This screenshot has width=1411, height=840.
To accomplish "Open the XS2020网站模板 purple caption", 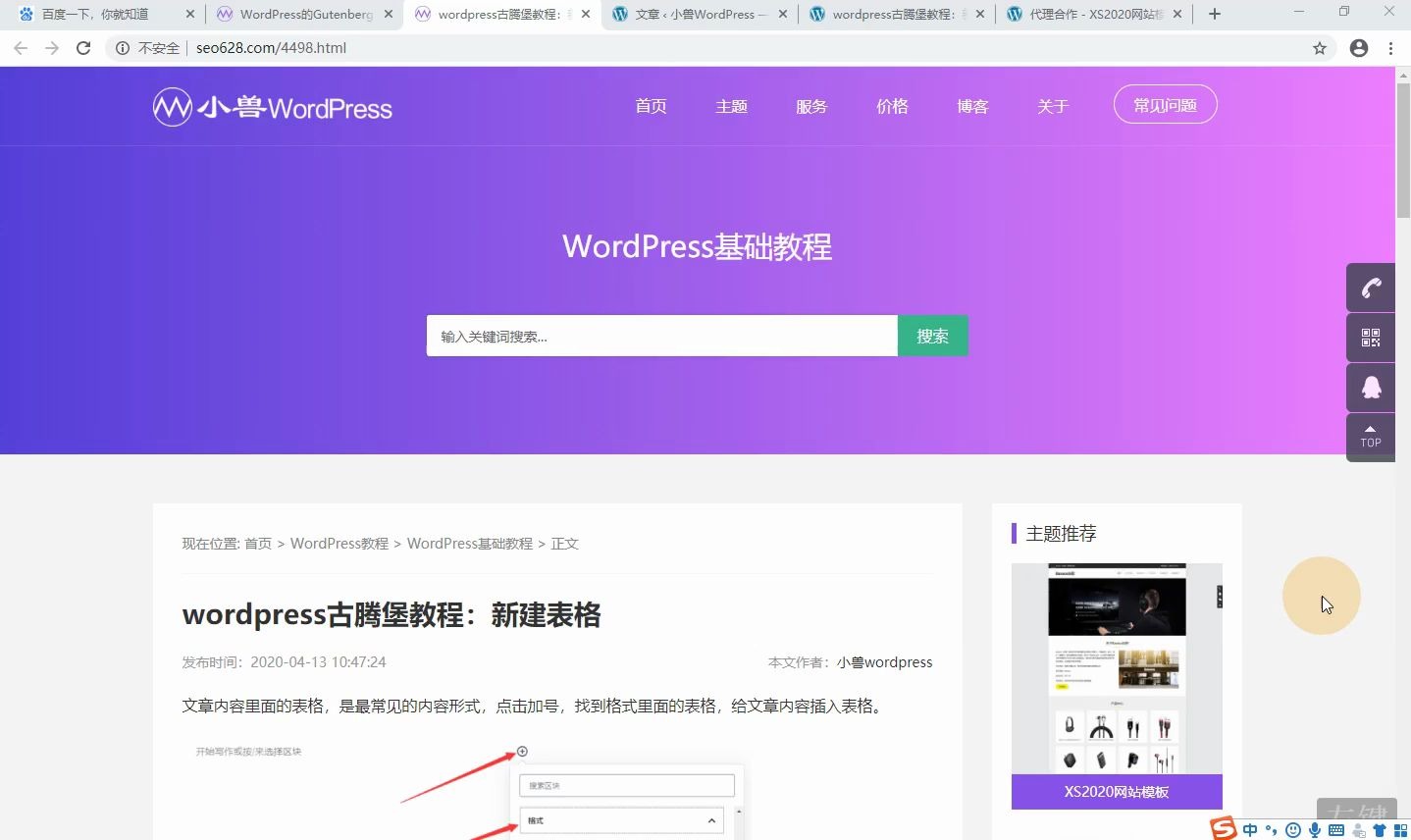I will (x=1117, y=792).
